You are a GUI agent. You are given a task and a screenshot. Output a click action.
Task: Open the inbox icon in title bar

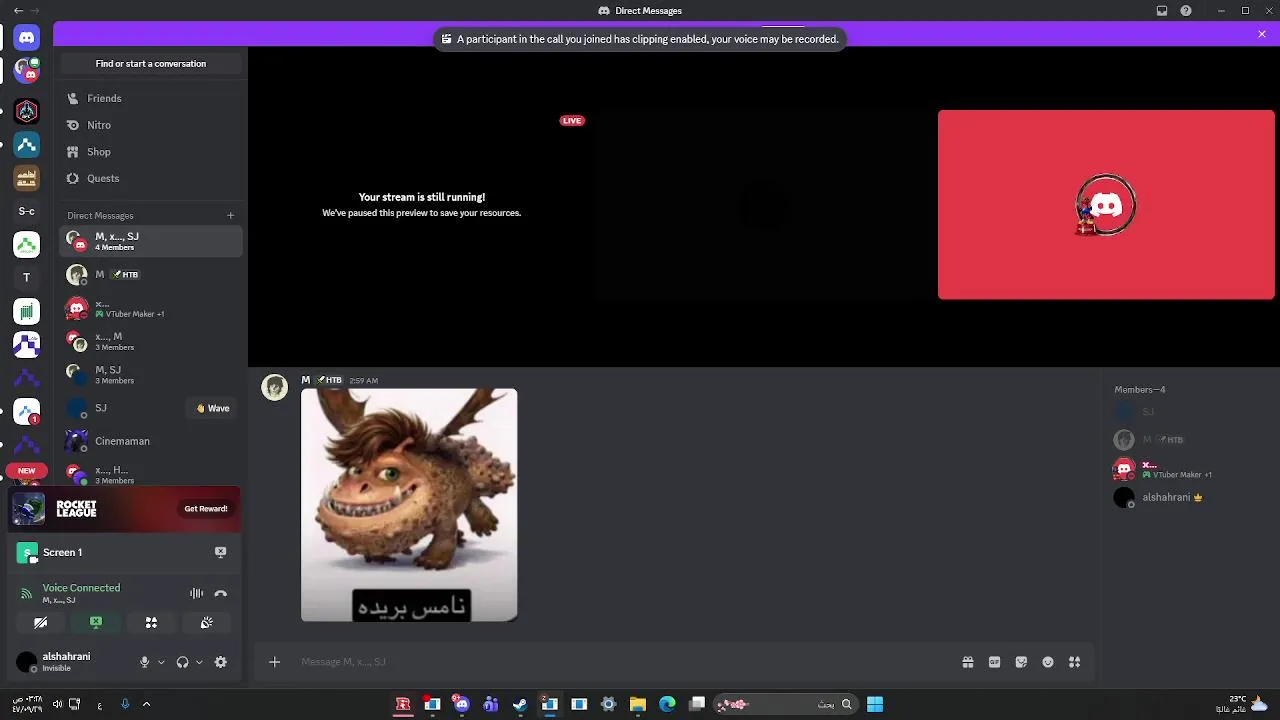(1162, 11)
